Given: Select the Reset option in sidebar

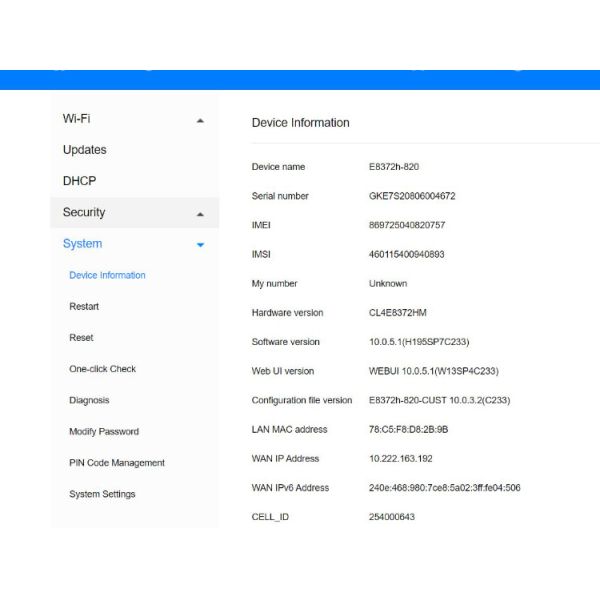Looking at the screenshot, I should pyautogui.click(x=81, y=338).
